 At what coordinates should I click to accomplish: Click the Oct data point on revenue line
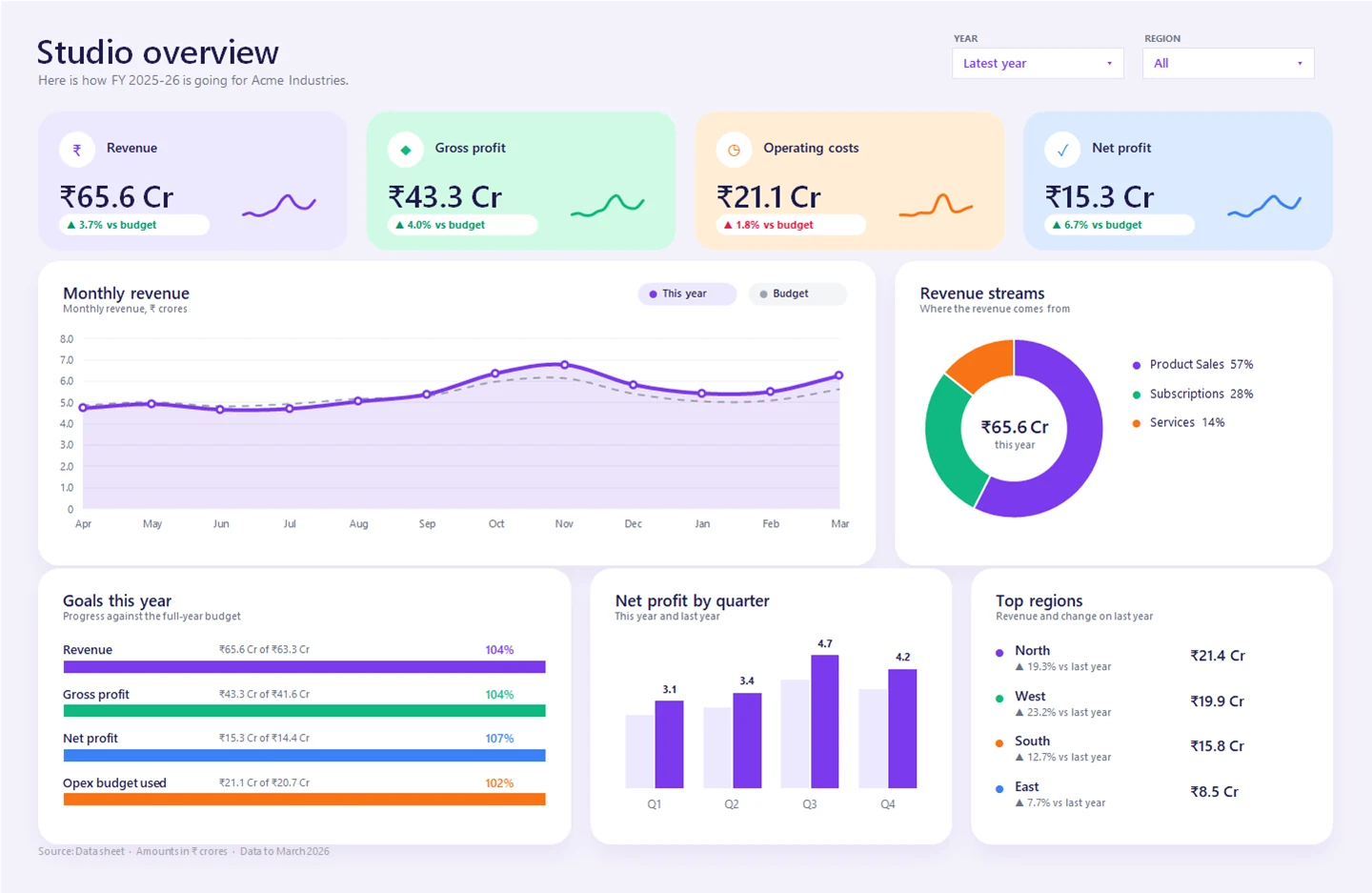(x=495, y=374)
